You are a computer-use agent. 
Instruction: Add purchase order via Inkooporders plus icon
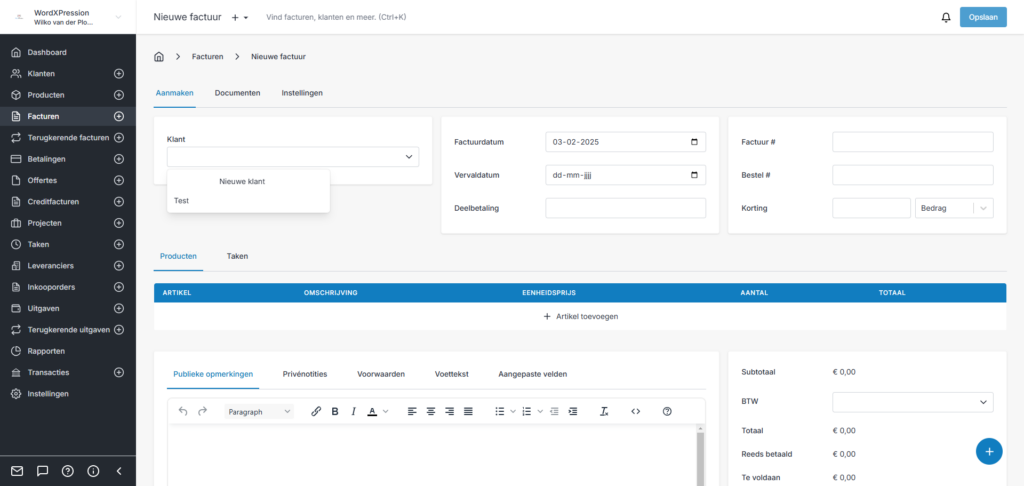119,287
